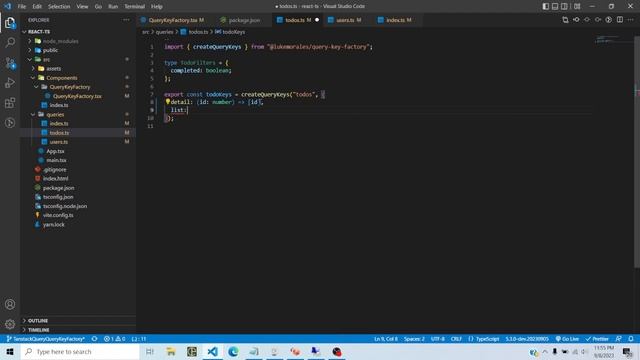Click the sync changes icon in status bar

click(94, 339)
